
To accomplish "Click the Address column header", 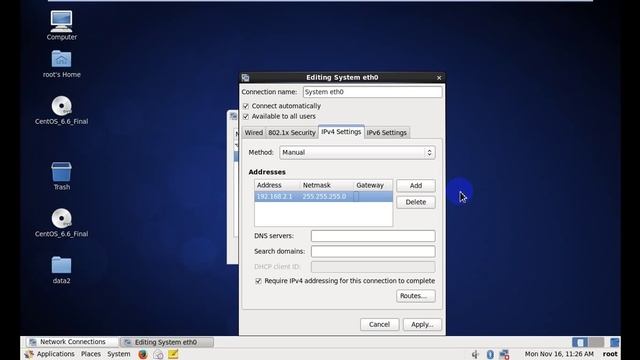I will 278,185.
